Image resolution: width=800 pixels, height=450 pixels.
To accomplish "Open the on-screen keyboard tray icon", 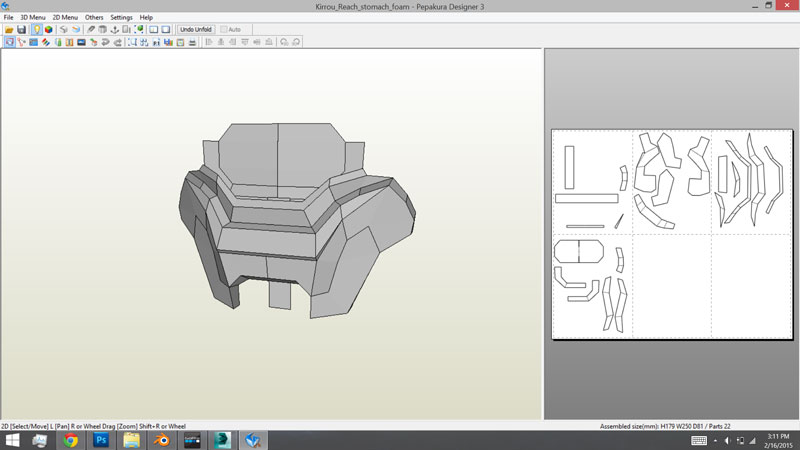I will click(x=699, y=440).
